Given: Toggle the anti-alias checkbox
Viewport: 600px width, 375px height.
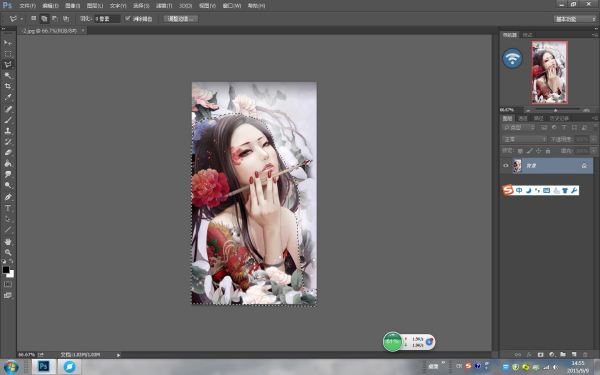Looking at the screenshot, I should 128,18.
